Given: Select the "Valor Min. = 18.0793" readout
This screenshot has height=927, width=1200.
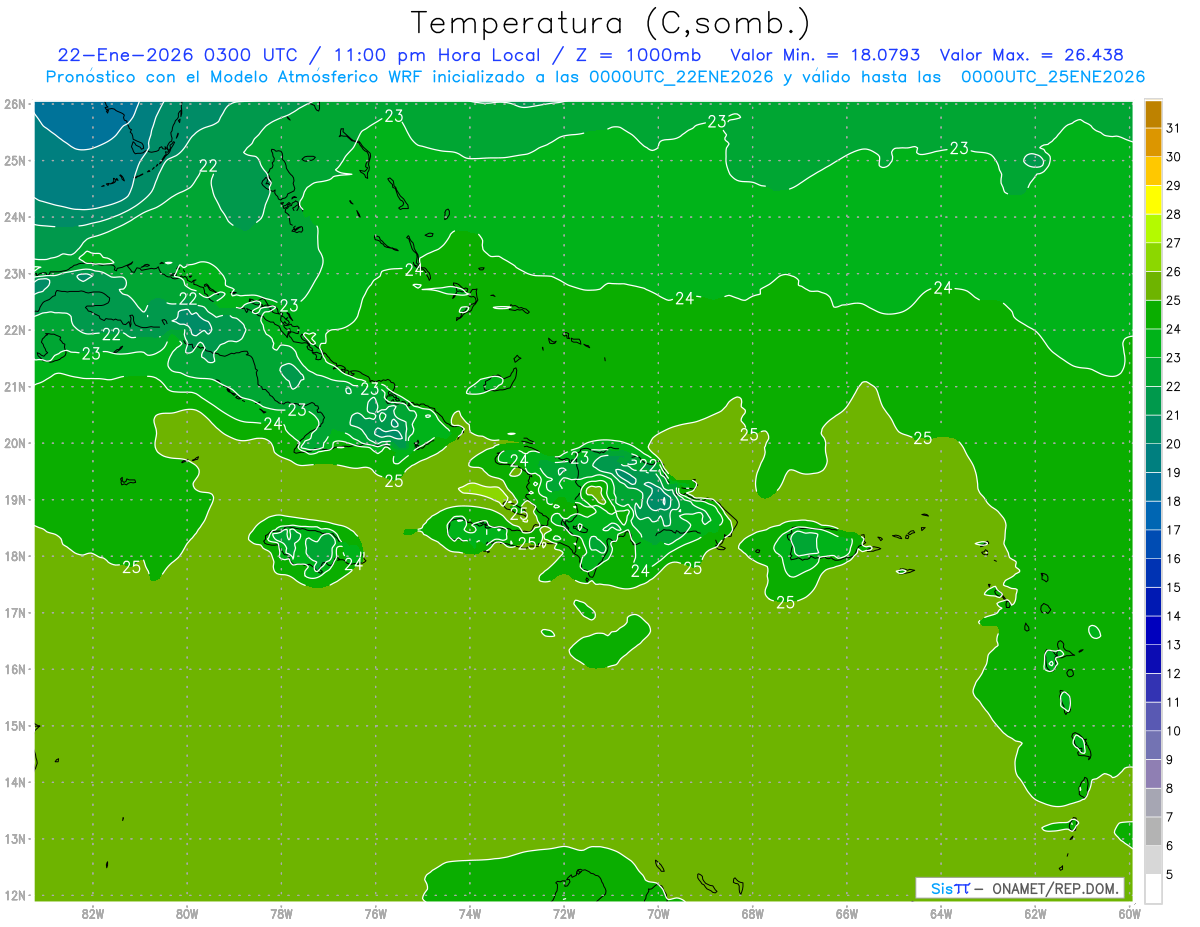Looking at the screenshot, I should (x=826, y=55).
